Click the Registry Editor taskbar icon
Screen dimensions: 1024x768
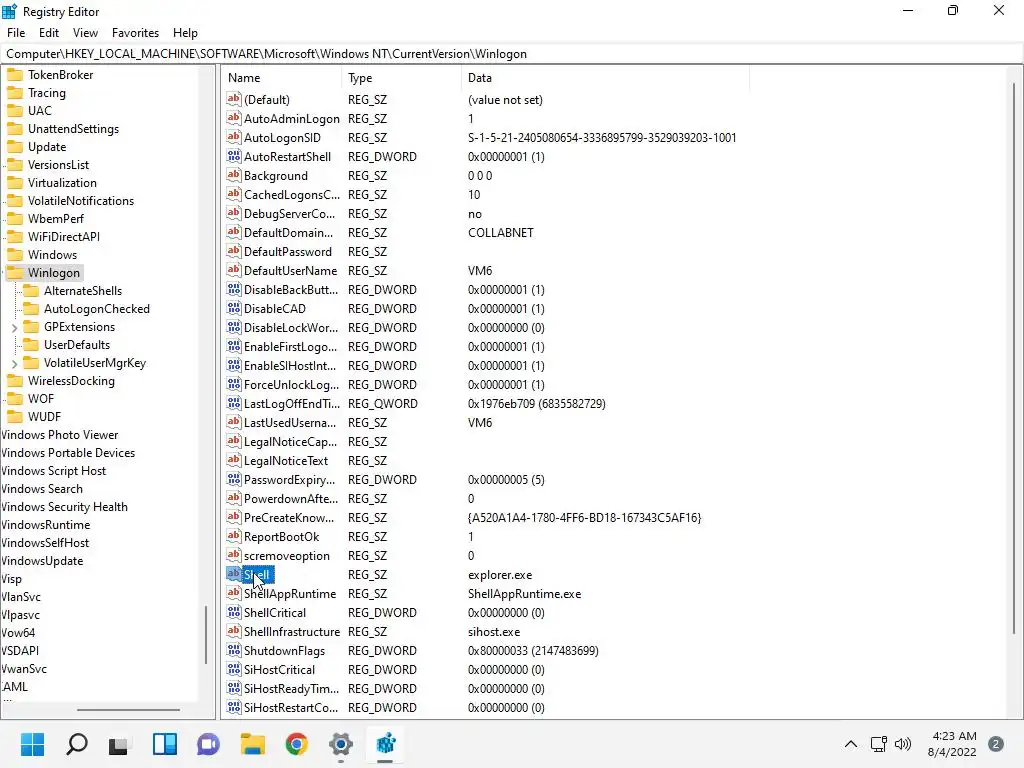(x=385, y=744)
